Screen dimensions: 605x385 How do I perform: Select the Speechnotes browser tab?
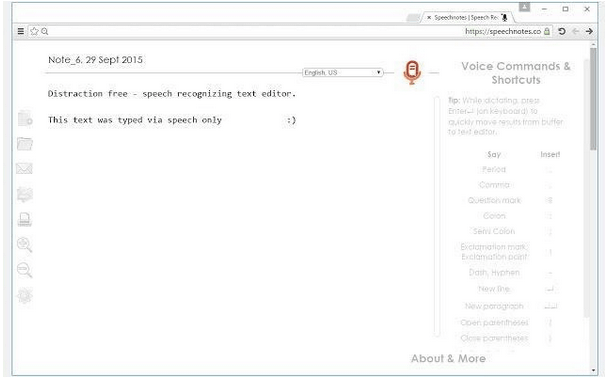coord(466,17)
